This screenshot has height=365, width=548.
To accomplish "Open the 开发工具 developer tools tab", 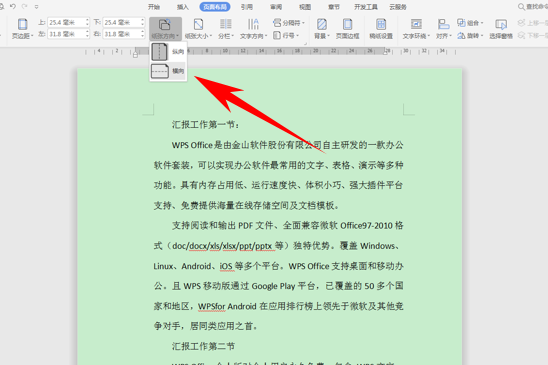I will (x=366, y=7).
